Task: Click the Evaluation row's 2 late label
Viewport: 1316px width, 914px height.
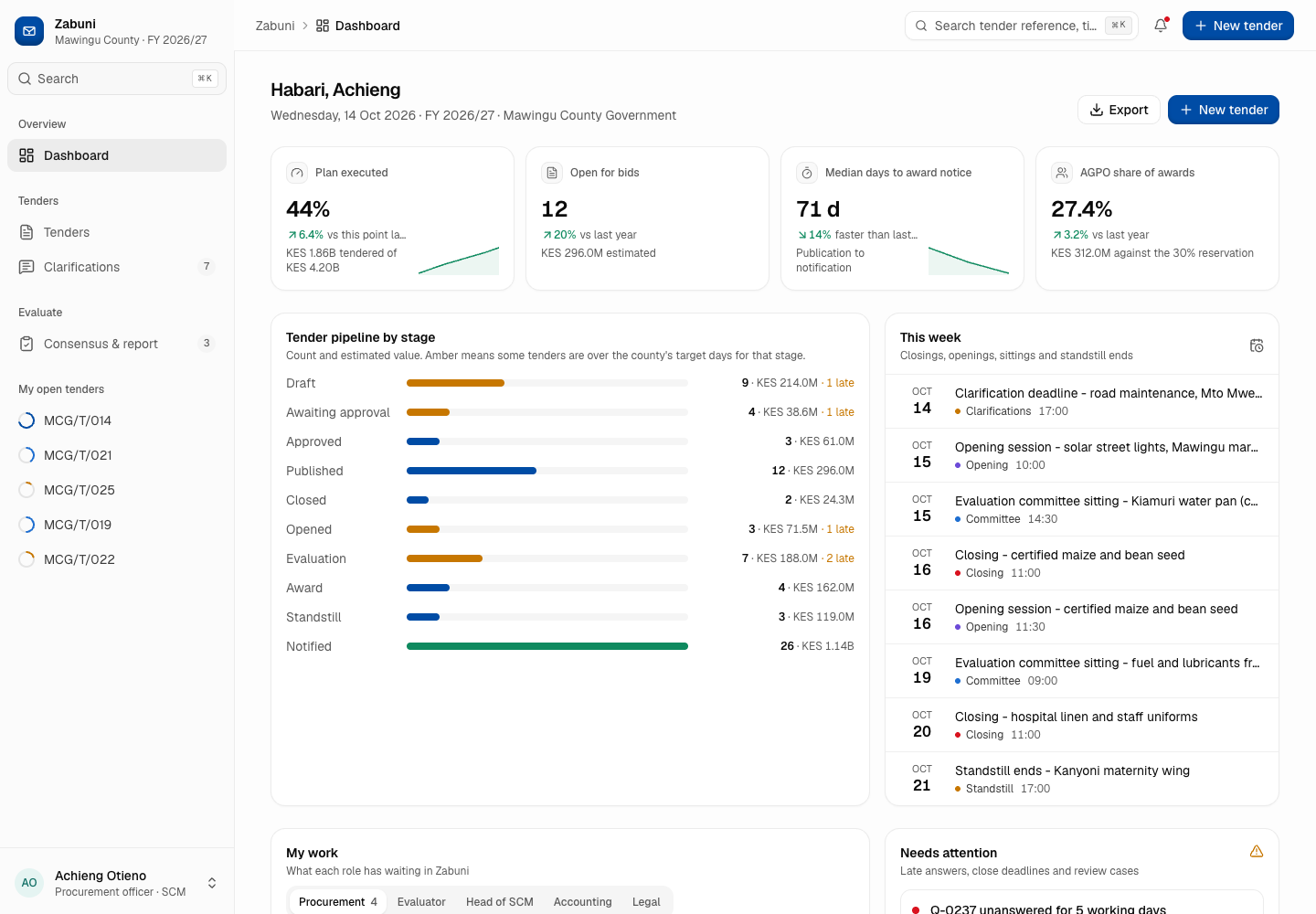Action: click(840, 558)
